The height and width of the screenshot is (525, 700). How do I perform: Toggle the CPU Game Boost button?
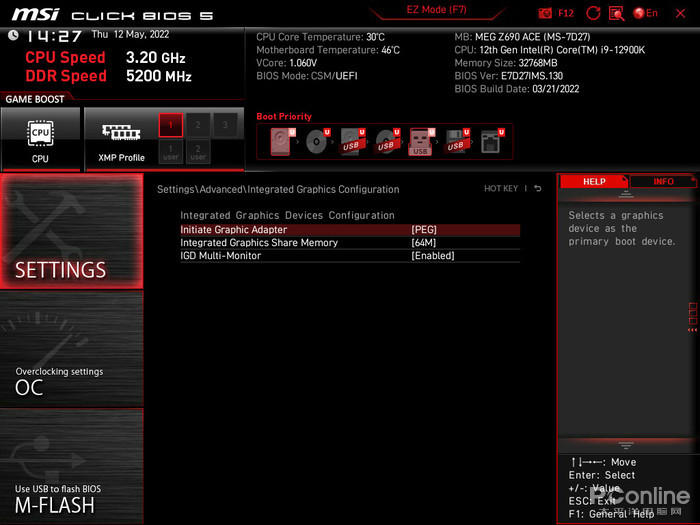pos(41,139)
